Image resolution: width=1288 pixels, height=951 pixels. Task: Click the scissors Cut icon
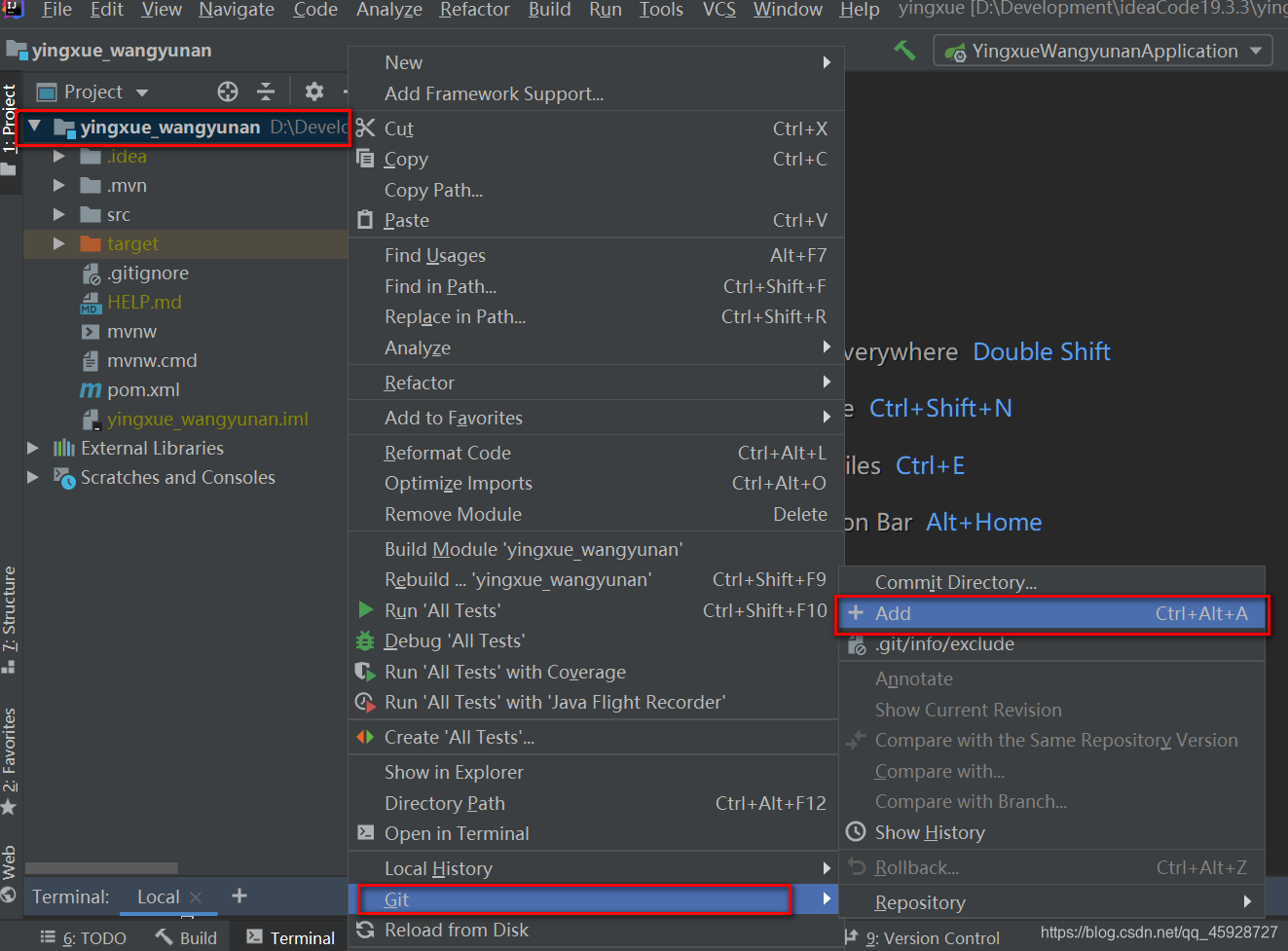(365, 128)
